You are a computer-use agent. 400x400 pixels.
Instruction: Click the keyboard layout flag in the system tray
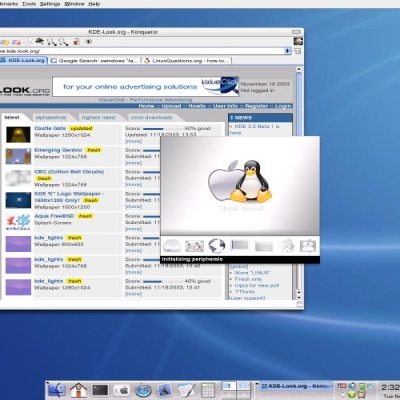[342, 386]
